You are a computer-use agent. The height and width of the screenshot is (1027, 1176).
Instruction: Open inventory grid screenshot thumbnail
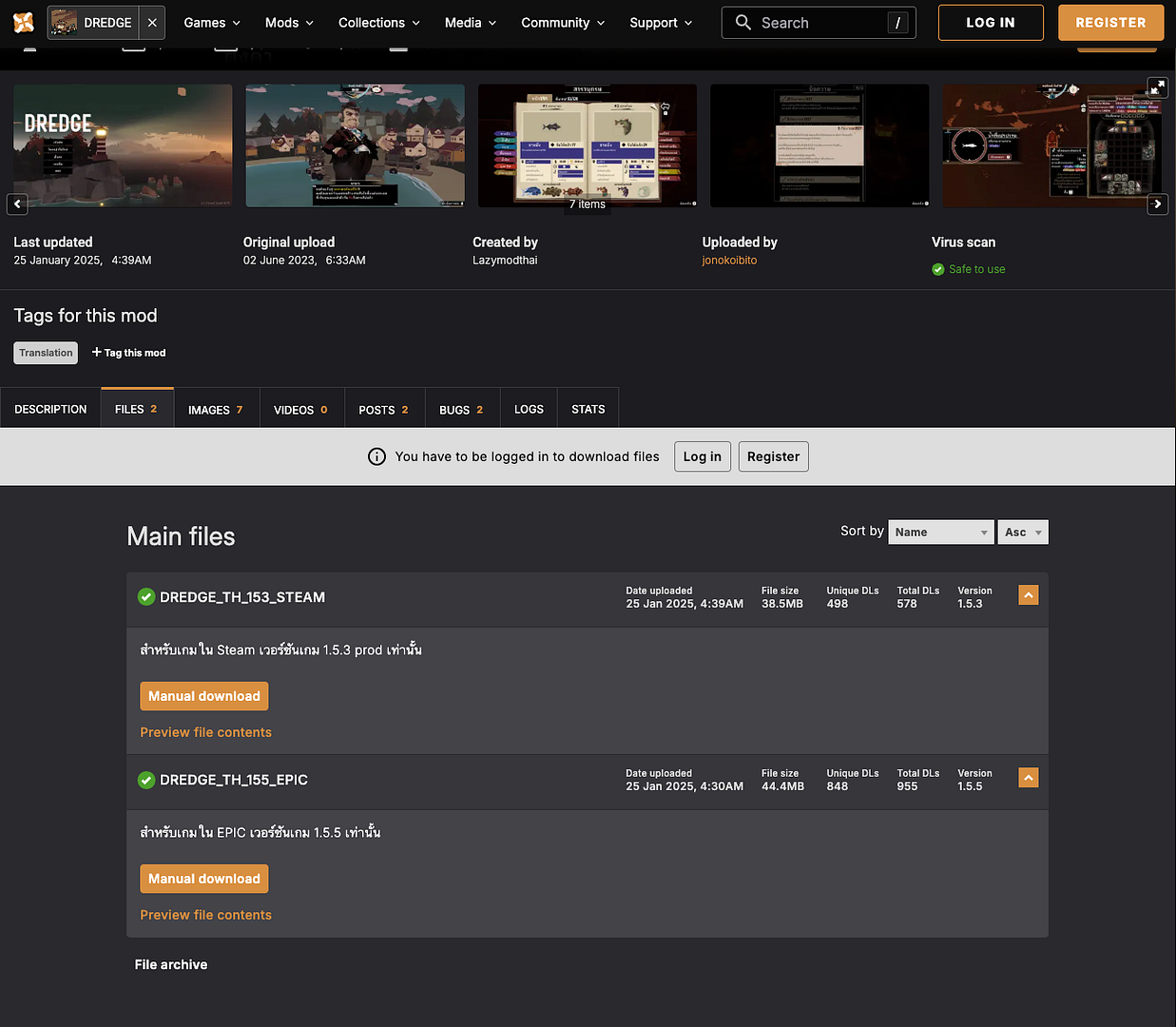pyautogui.click(x=1051, y=145)
